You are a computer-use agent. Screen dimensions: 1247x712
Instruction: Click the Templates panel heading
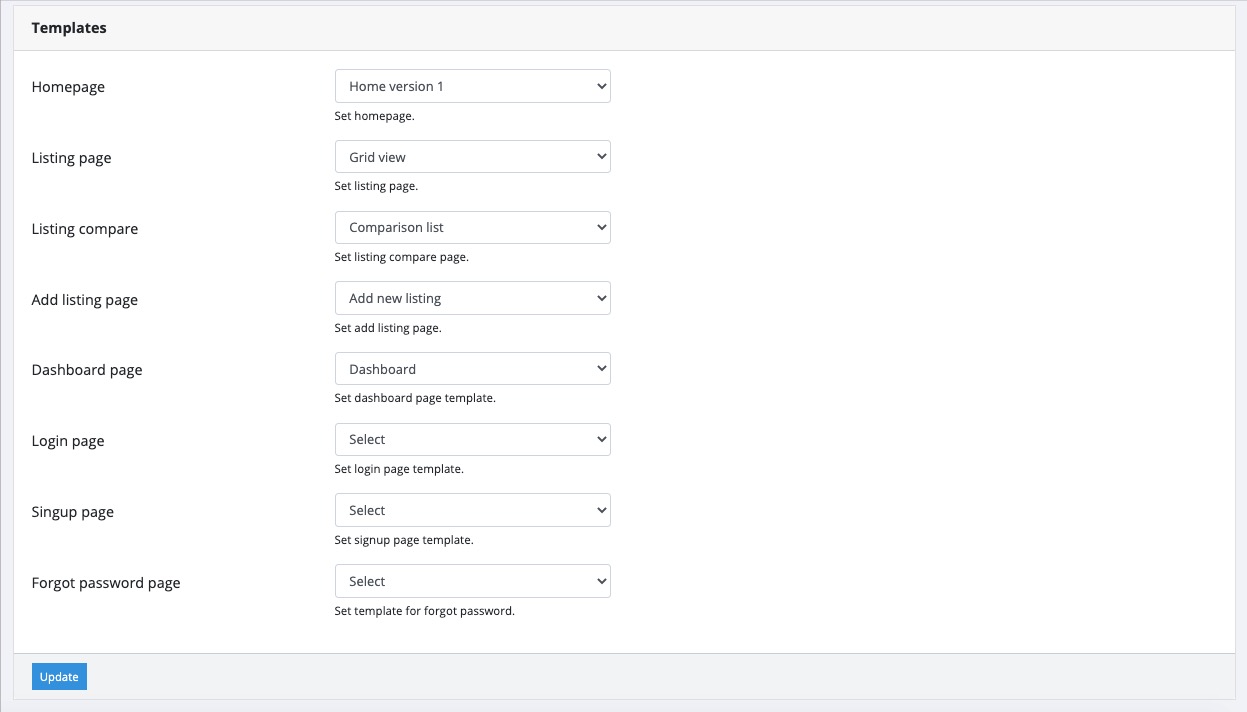(69, 28)
